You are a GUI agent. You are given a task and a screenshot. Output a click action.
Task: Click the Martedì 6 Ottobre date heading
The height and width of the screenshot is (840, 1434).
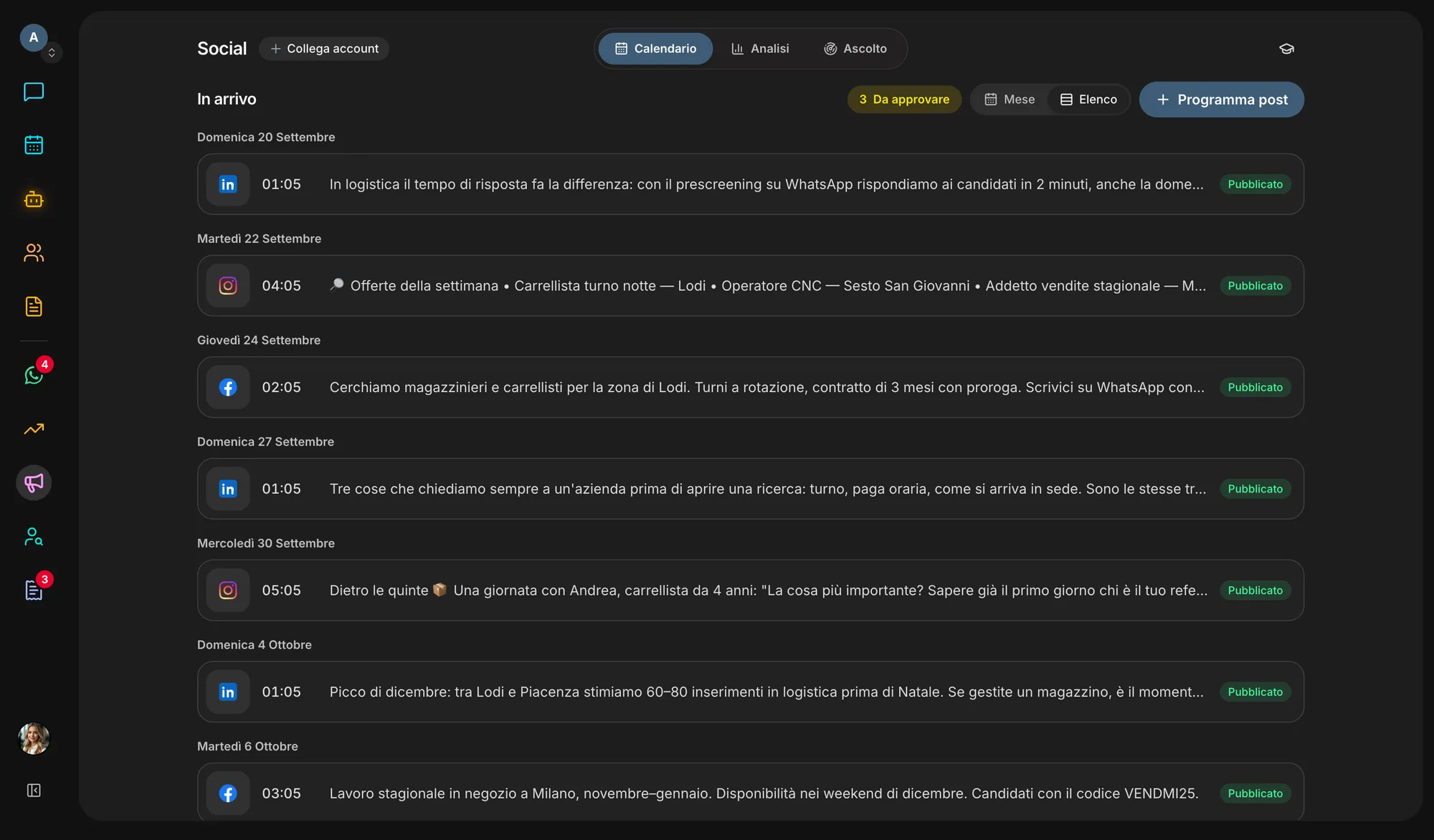[x=247, y=746]
